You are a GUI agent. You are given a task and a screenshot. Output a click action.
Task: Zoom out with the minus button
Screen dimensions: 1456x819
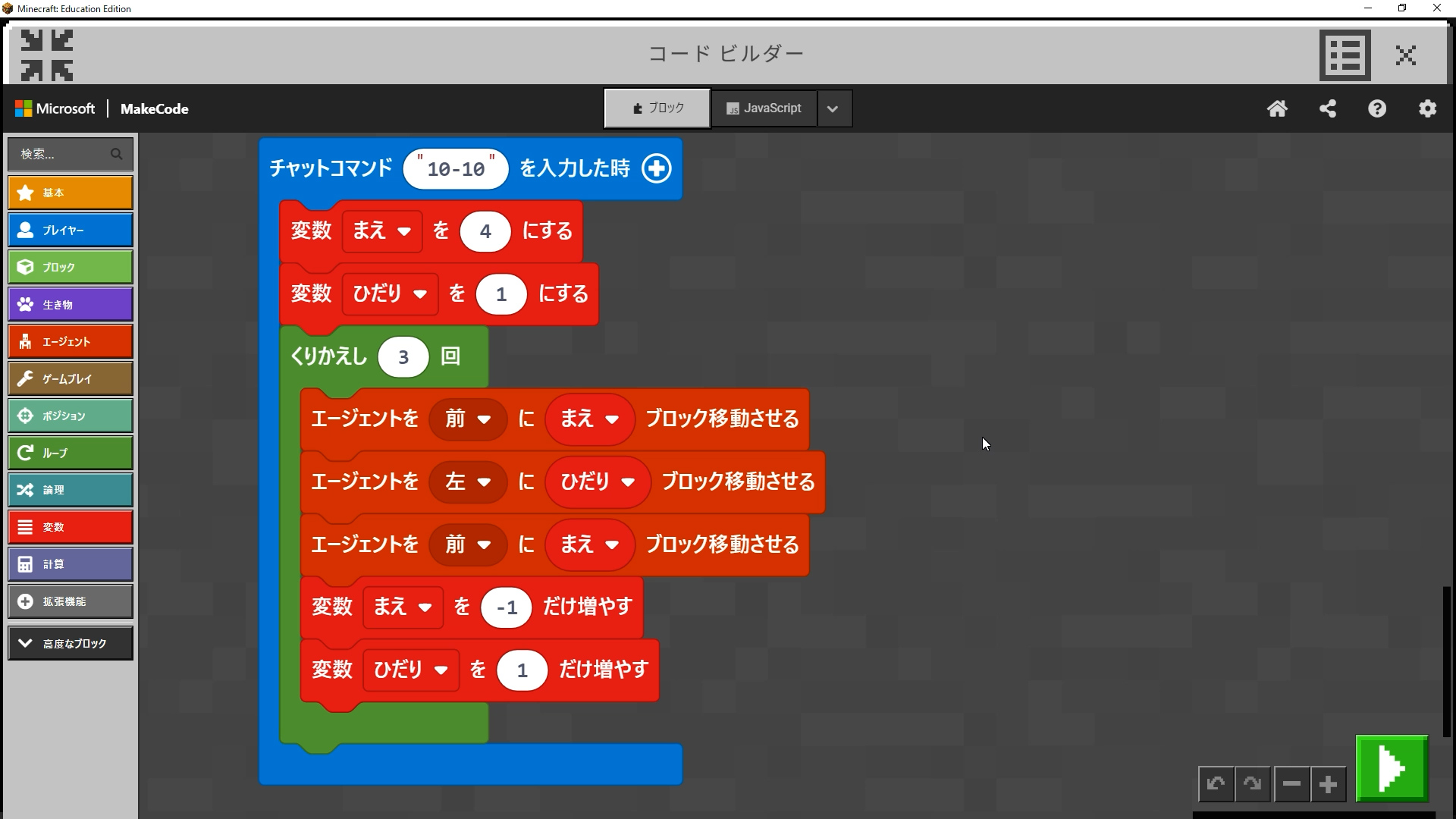(1291, 784)
